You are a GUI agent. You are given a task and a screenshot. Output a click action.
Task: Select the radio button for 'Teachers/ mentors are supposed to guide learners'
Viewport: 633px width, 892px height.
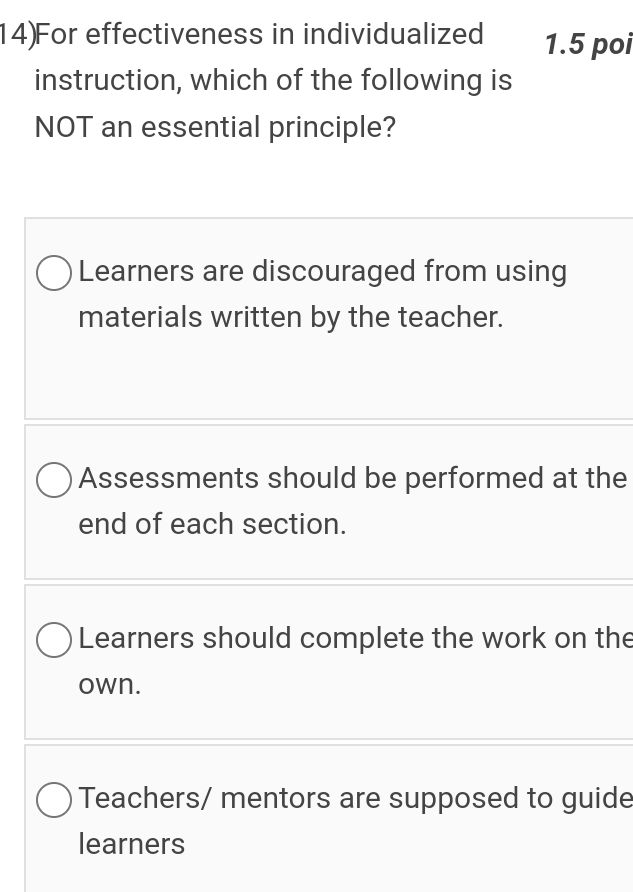pyautogui.click(x=53, y=800)
